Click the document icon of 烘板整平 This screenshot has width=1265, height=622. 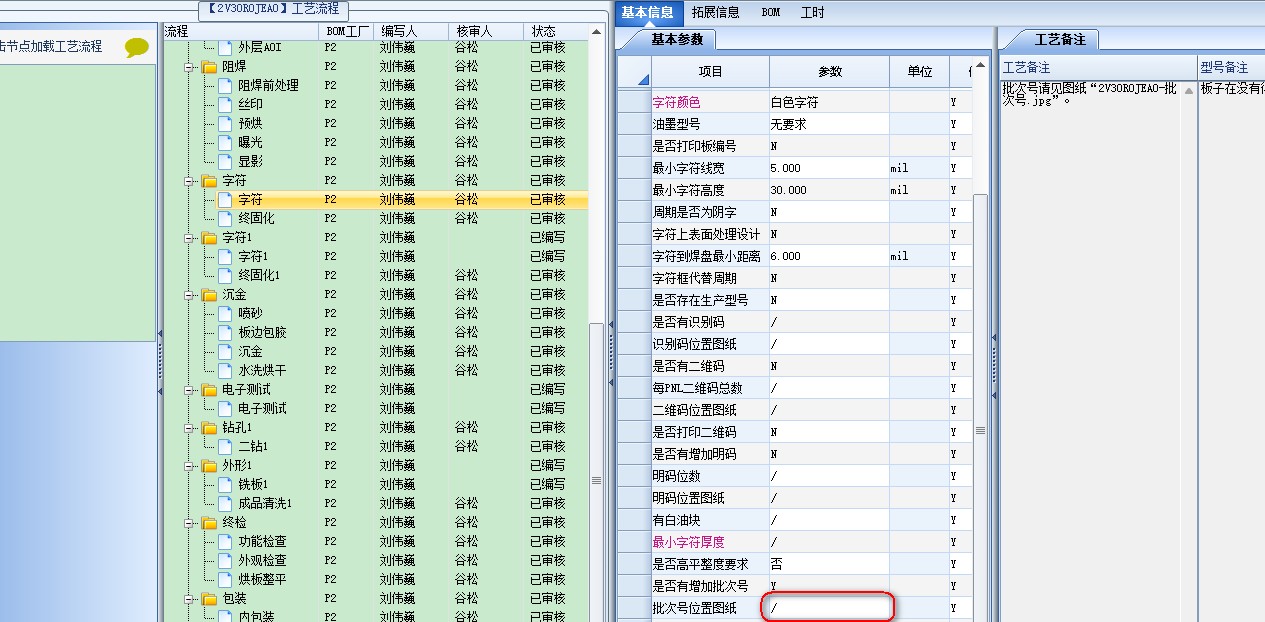pyautogui.click(x=225, y=579)
